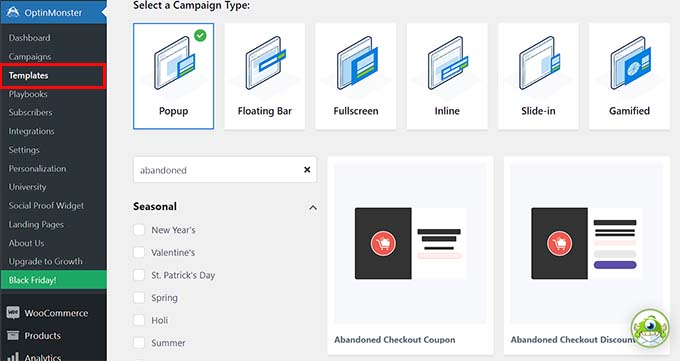The width and height of the screenshot is (680, 361).
Task: Select the Popup campaign type card
Action: point(173,76)
